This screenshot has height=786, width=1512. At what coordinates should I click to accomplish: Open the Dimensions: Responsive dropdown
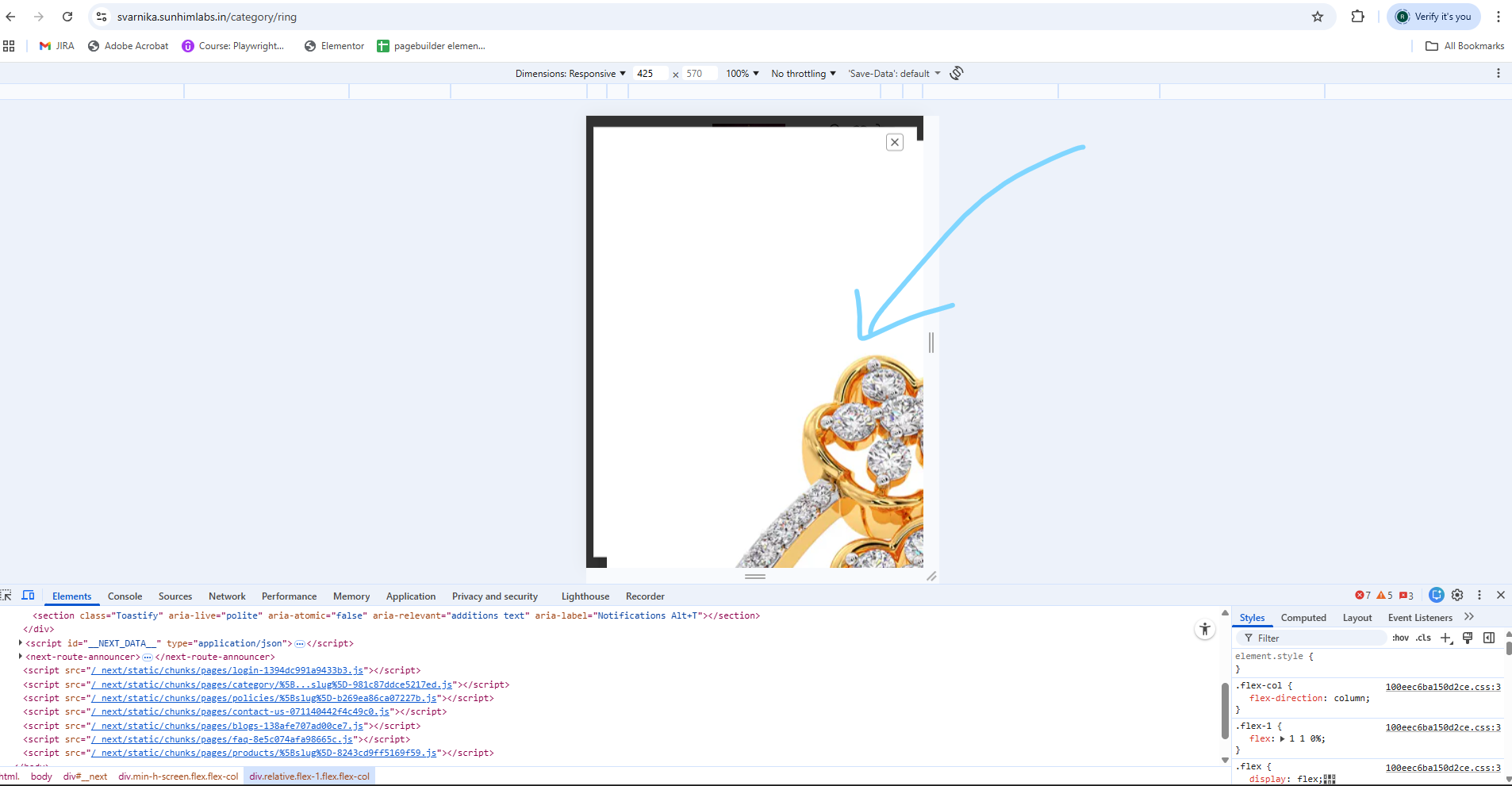(570, 74)
